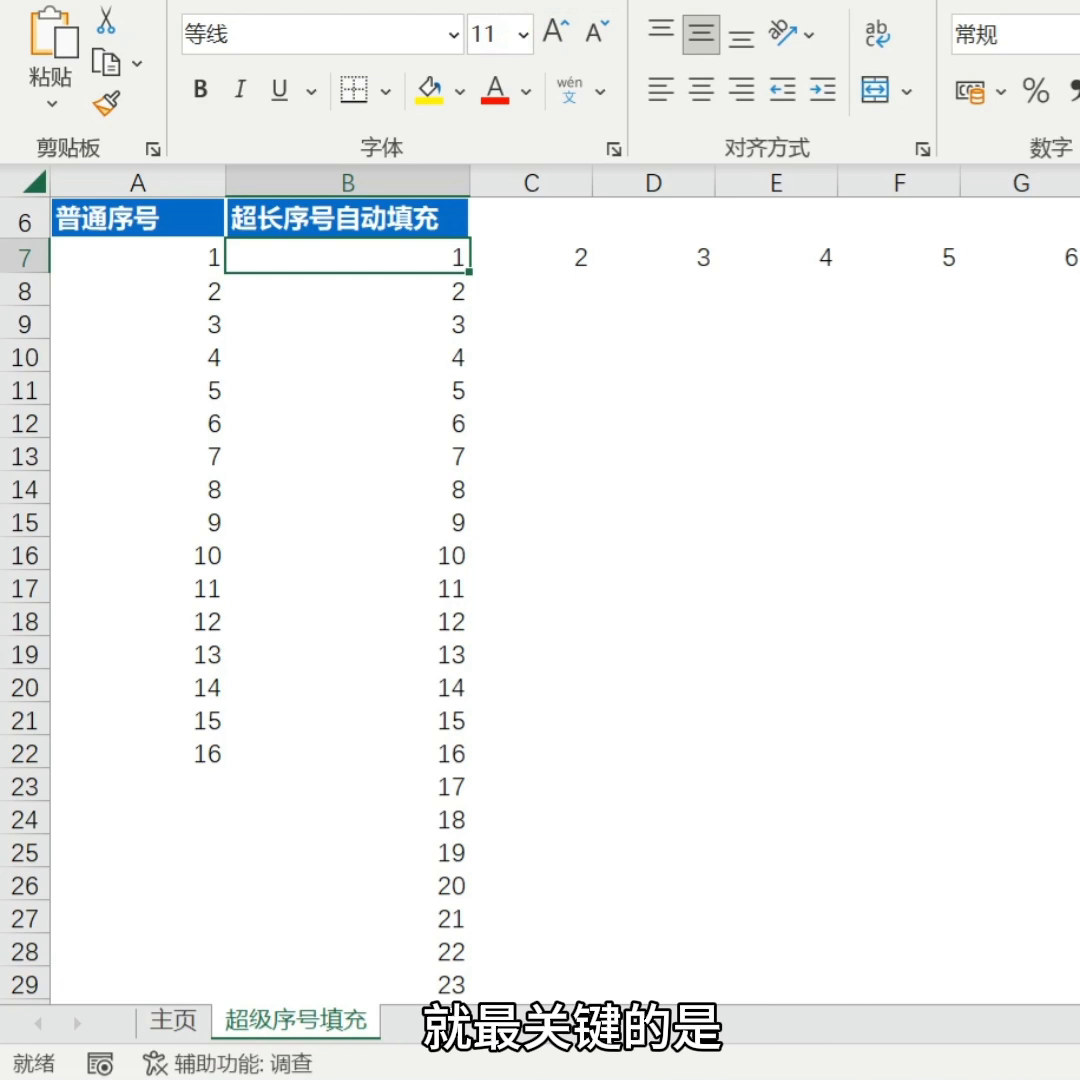Select active cell B7 containing 1

click(348, 256)
